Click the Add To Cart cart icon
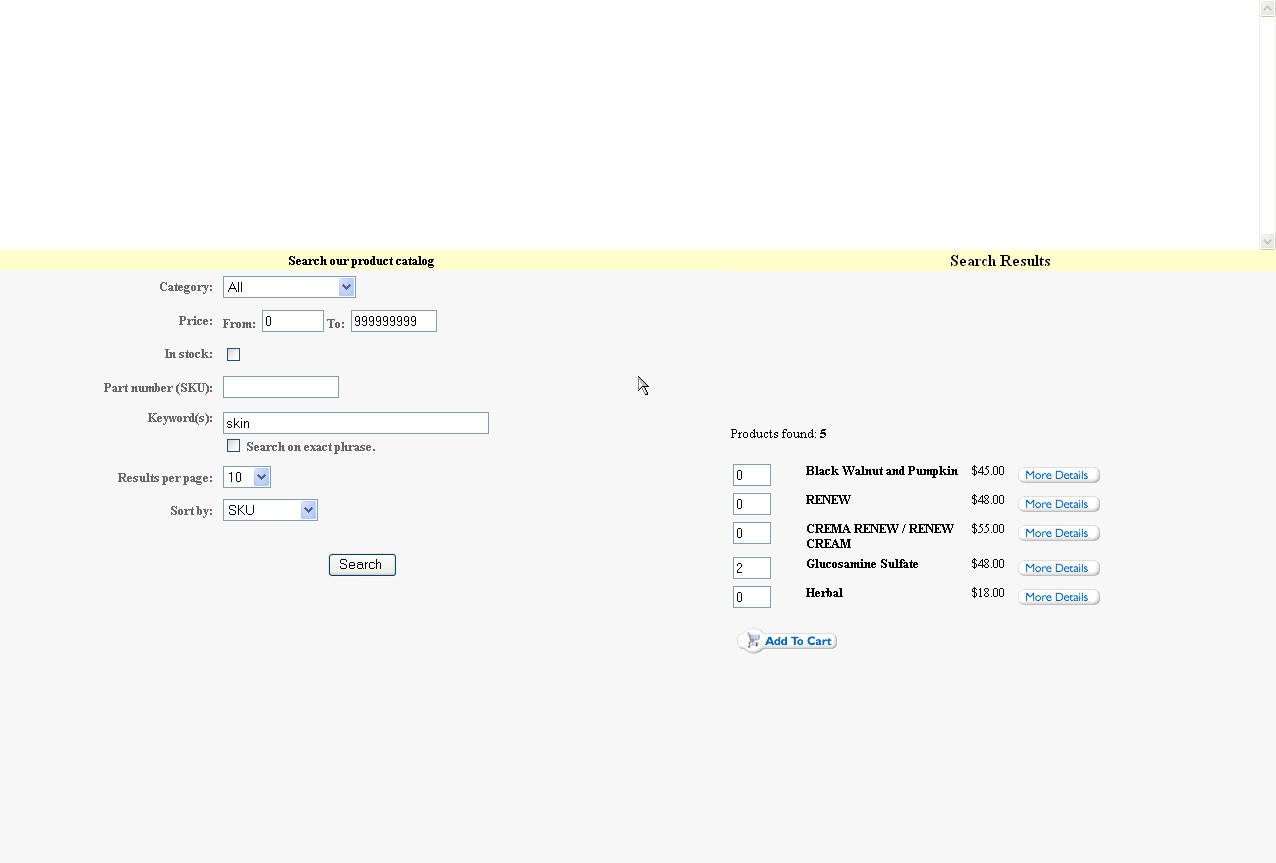1276x863 pixels. [x=751, y=641]
